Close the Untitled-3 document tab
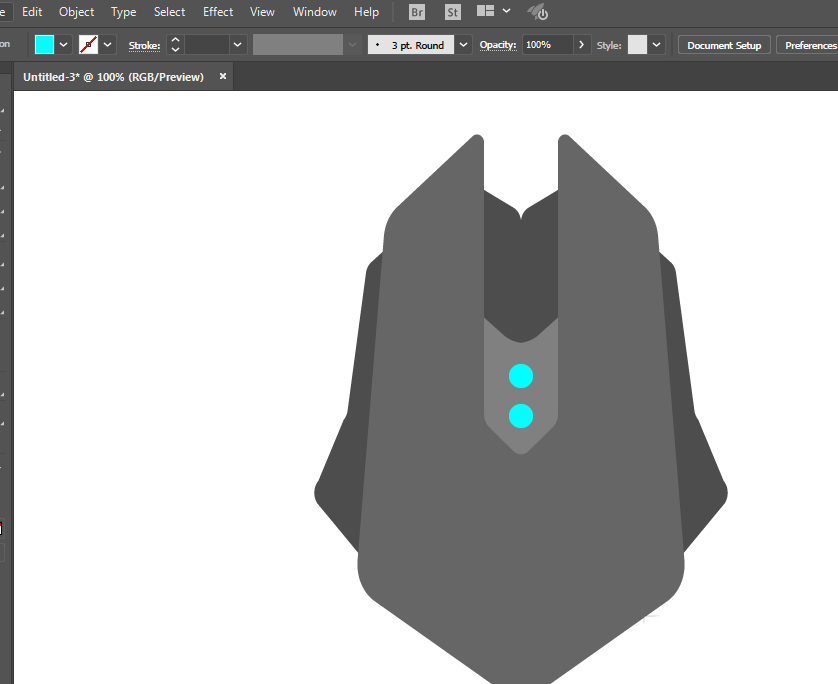838x684 pixels. click(223, 76)
